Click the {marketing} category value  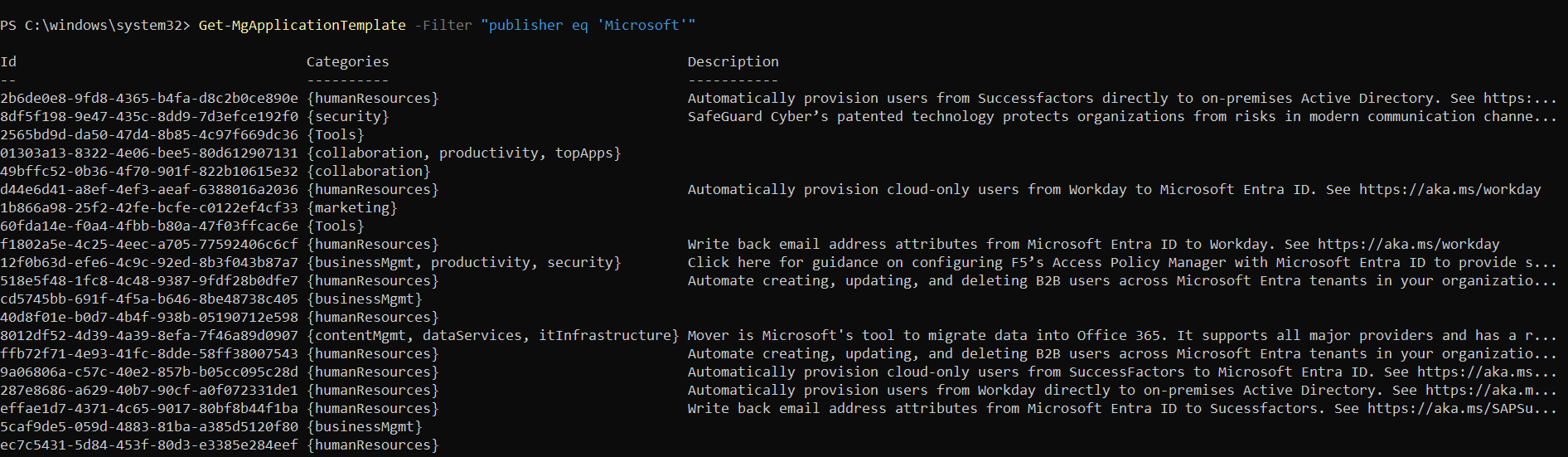coord(351,207)
